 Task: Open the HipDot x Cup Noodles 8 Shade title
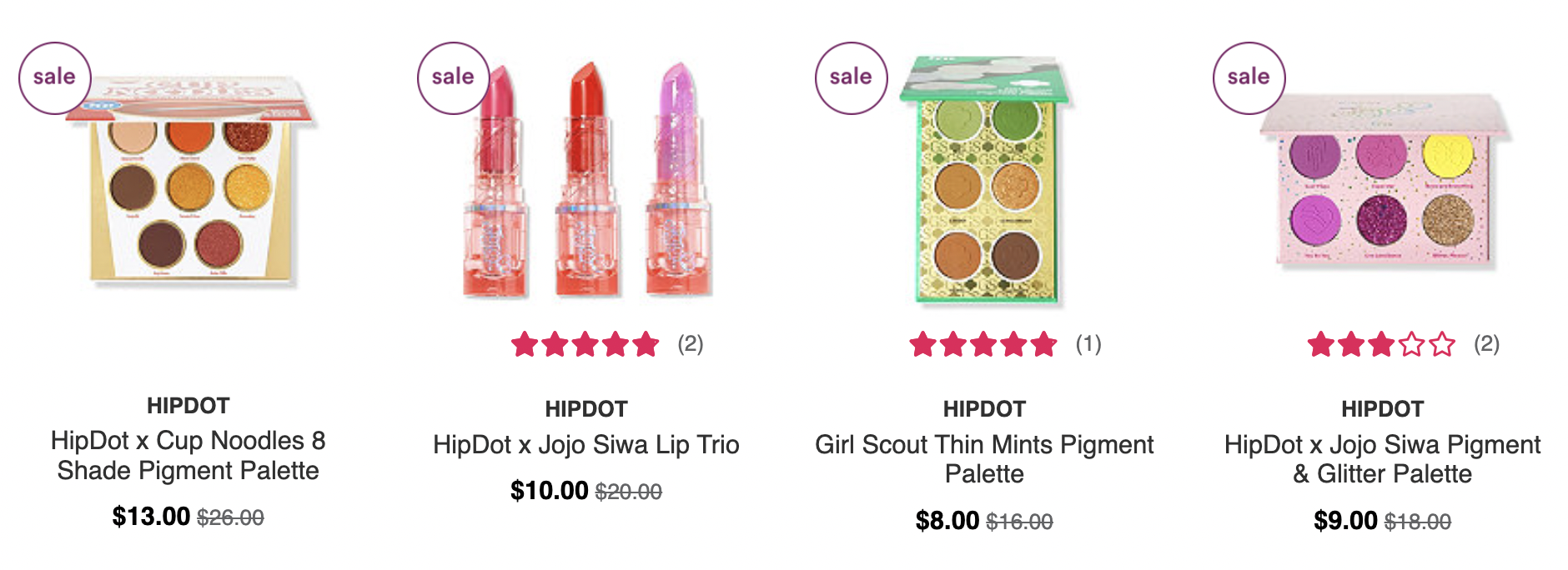[x=188, y=455]
